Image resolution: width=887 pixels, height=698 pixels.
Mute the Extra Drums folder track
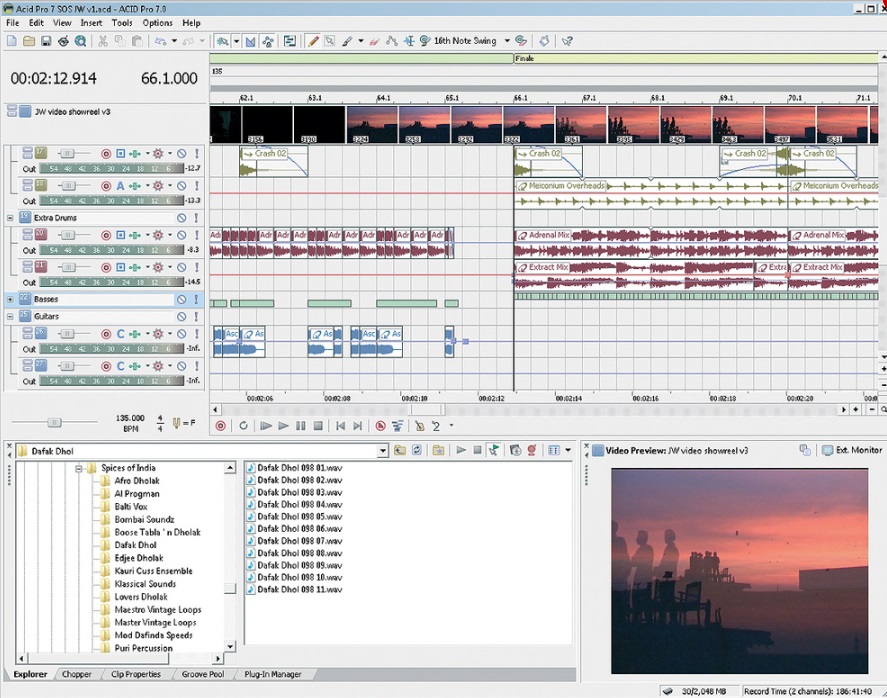coord(182,218)
